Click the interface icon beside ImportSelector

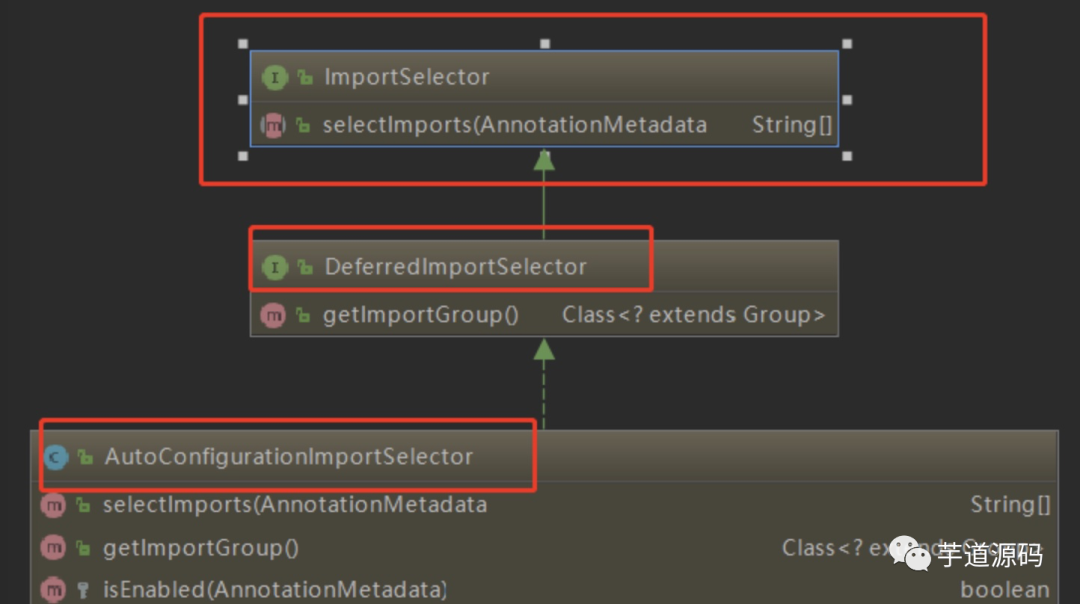(274, 77)
